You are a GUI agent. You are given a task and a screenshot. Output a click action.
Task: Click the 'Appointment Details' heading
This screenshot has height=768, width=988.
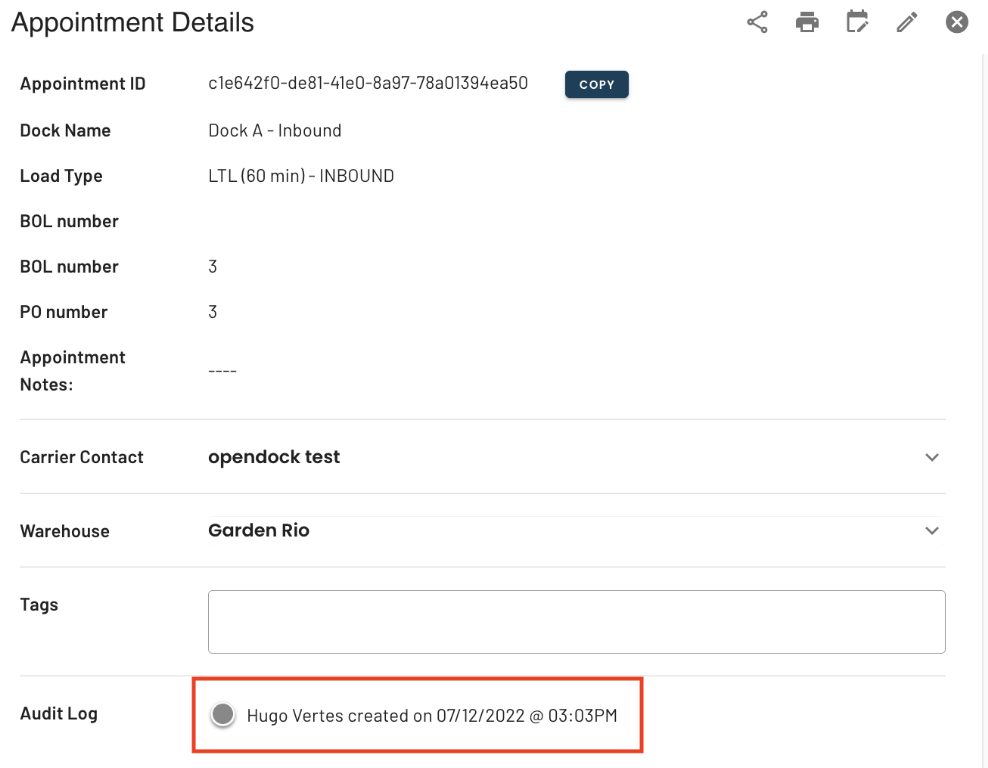pyautogui.click(x=132, y=23)
